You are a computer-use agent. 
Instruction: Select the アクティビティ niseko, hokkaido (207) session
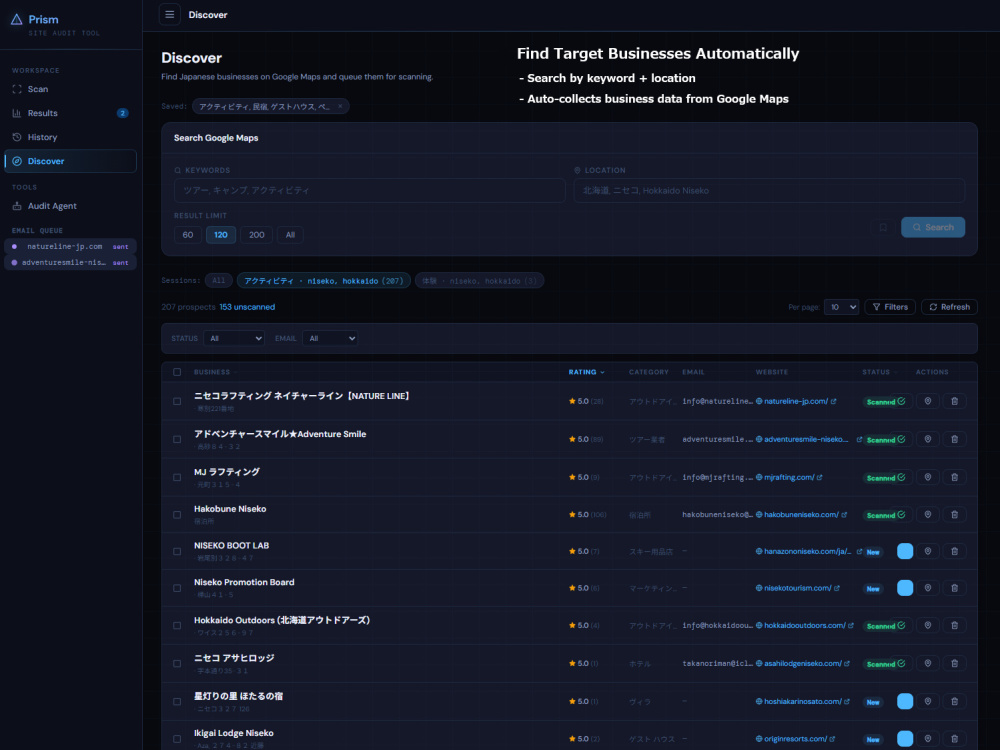323,281
